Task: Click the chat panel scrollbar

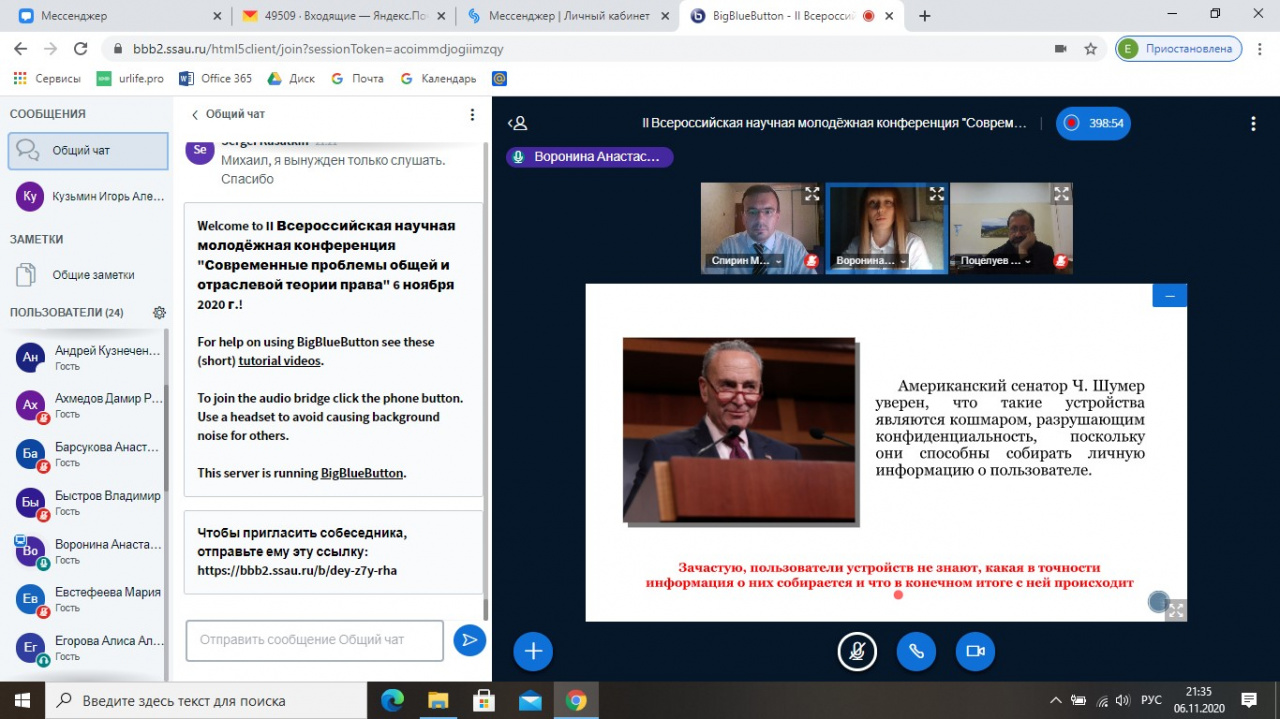Action: pos(486,380)
